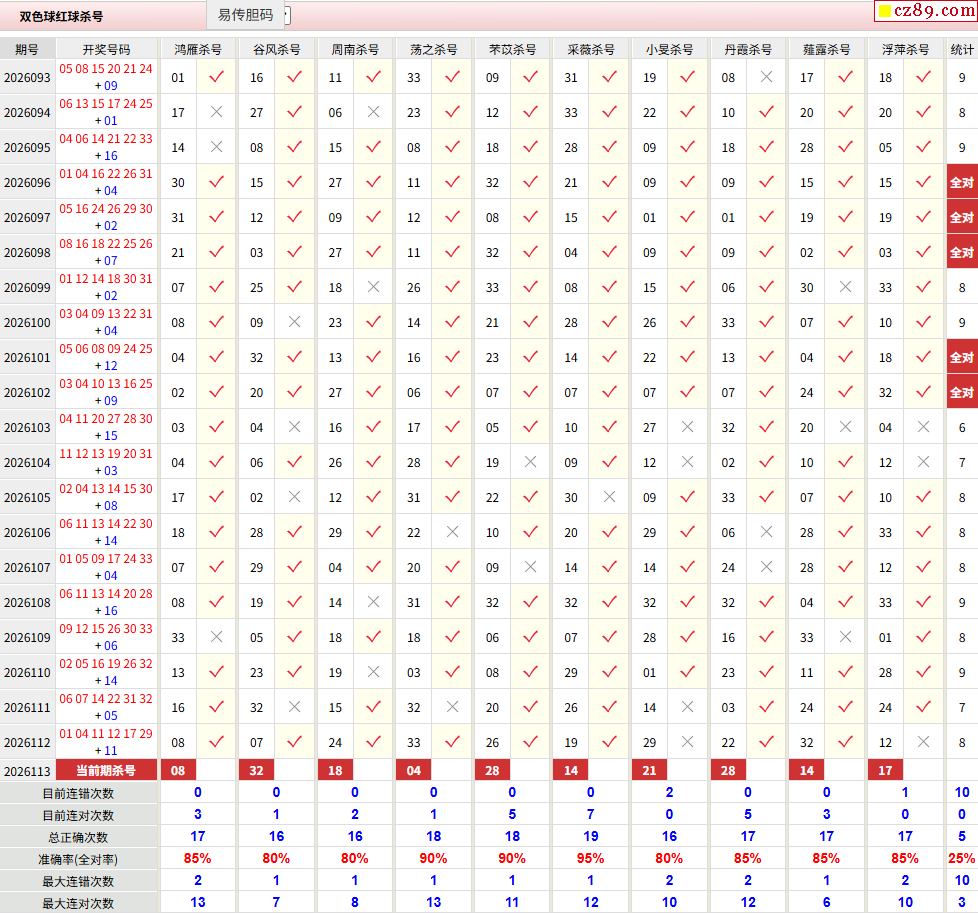Click the red 17 kill number for 浮萍
978x913 pixels.
(885, 770)
